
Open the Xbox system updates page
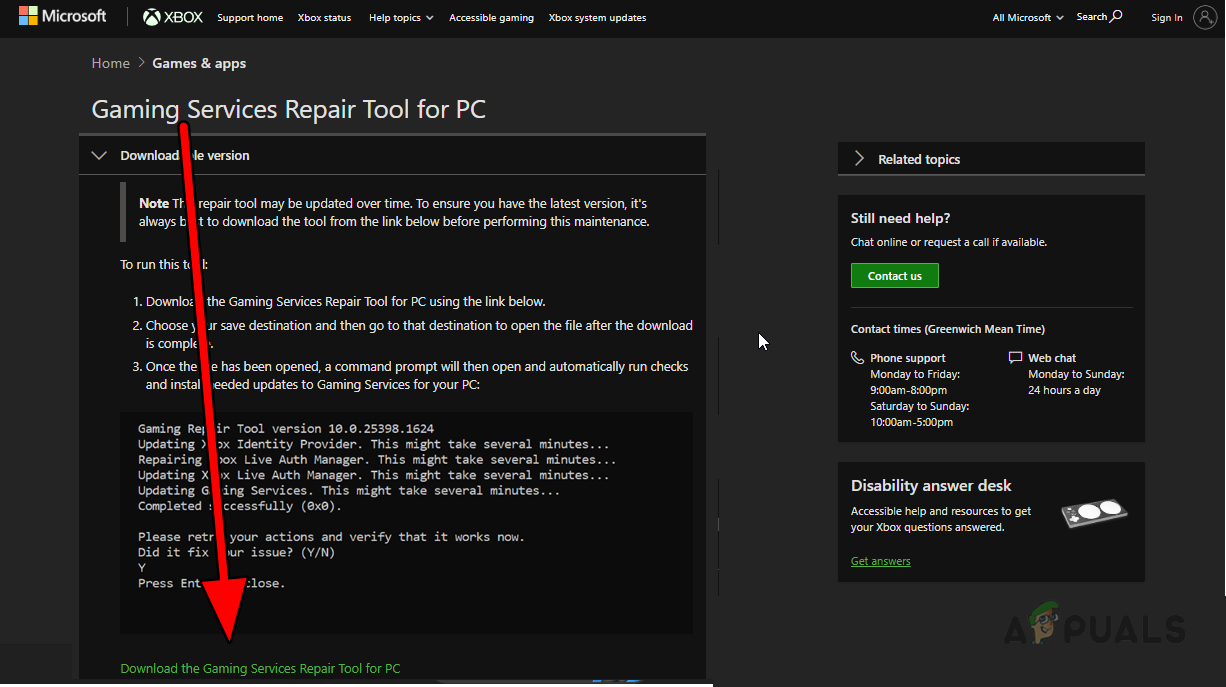pyautogui.click(x=597, y=17)
